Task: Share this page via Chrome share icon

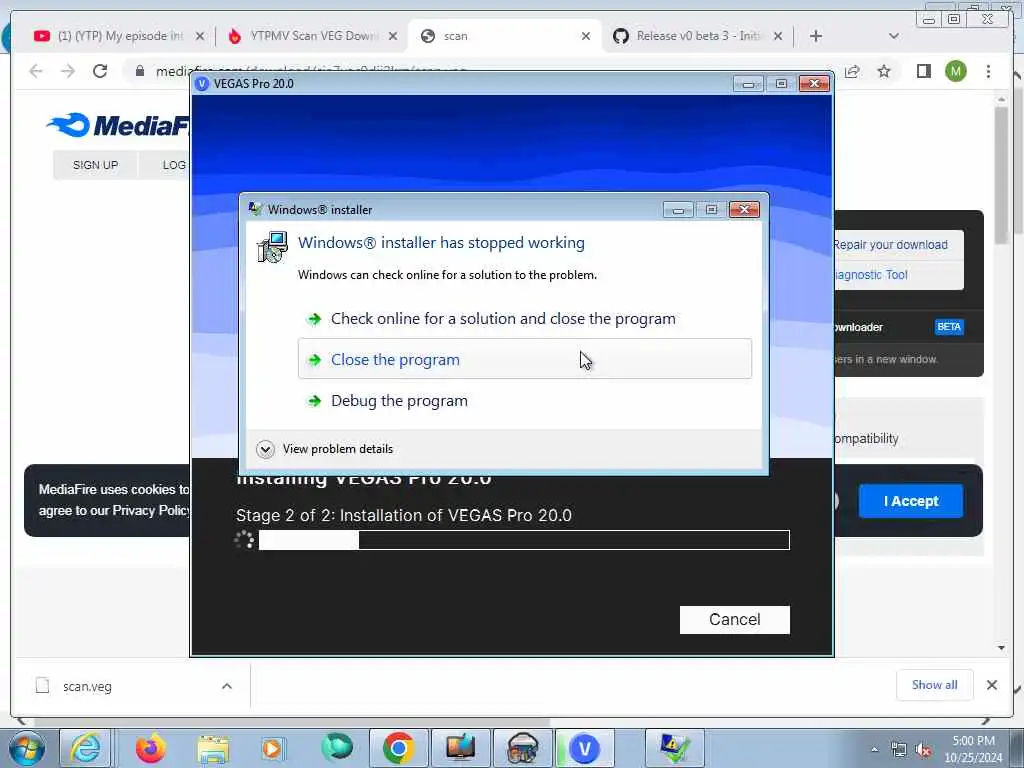Action: [852, 71]
